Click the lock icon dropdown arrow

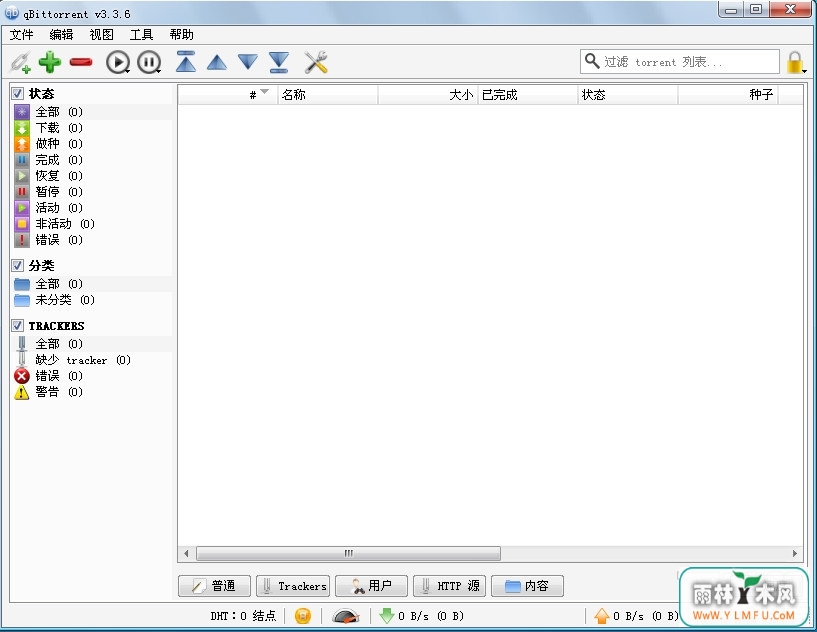pos(804,71)
